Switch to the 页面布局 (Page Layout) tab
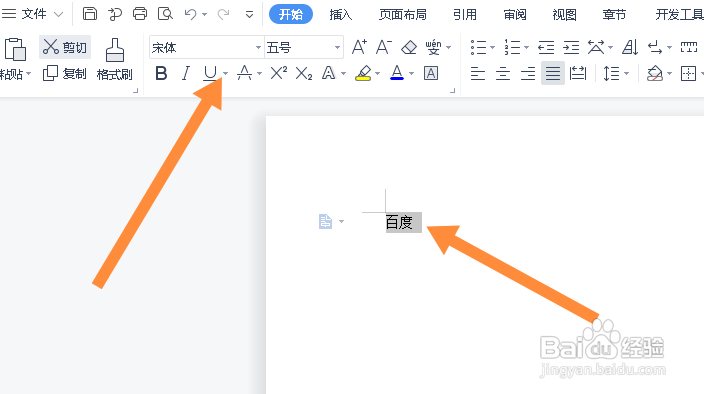Image resolution: width=704 pixels, height=394 pixels. coord(403,14)
